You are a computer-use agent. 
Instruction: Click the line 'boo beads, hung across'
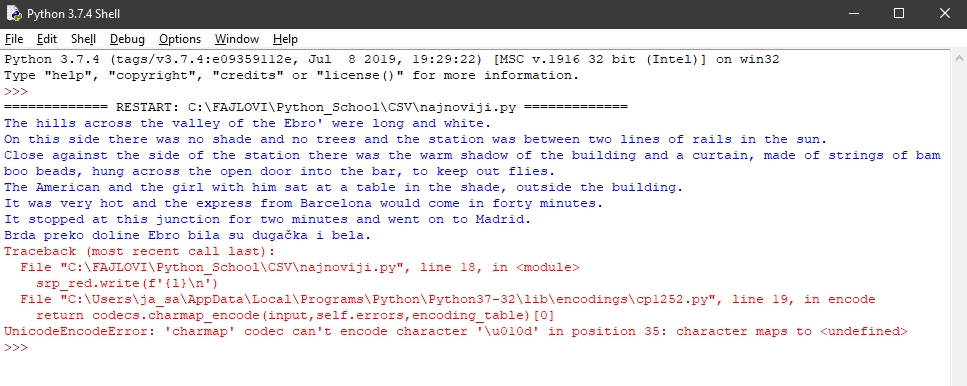click(x=279, y=171)
